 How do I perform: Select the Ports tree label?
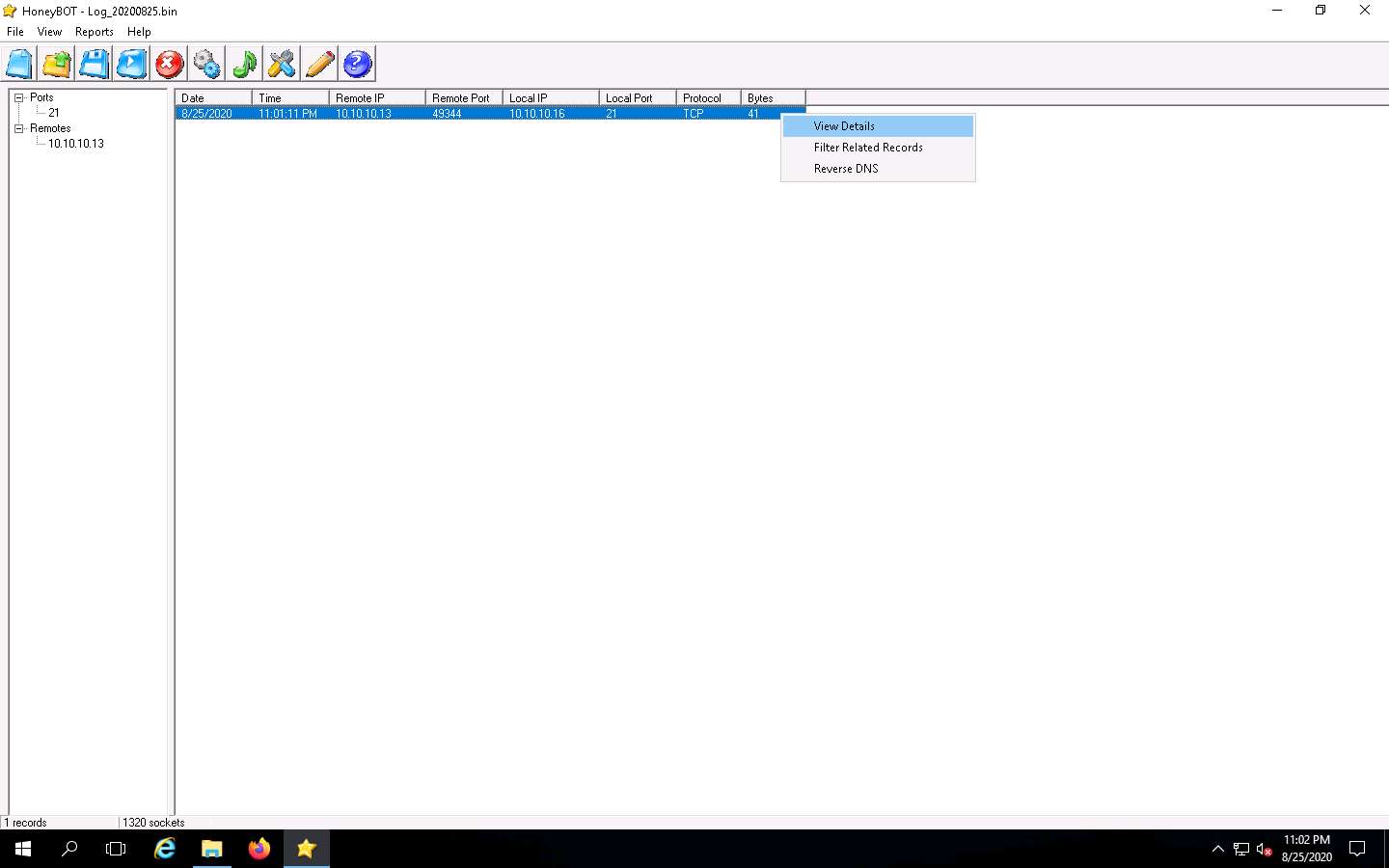tap(41, 97)
